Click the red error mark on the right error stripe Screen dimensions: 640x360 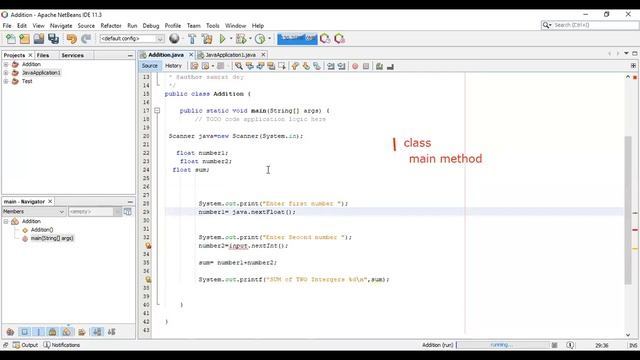[x=635, y=230]
